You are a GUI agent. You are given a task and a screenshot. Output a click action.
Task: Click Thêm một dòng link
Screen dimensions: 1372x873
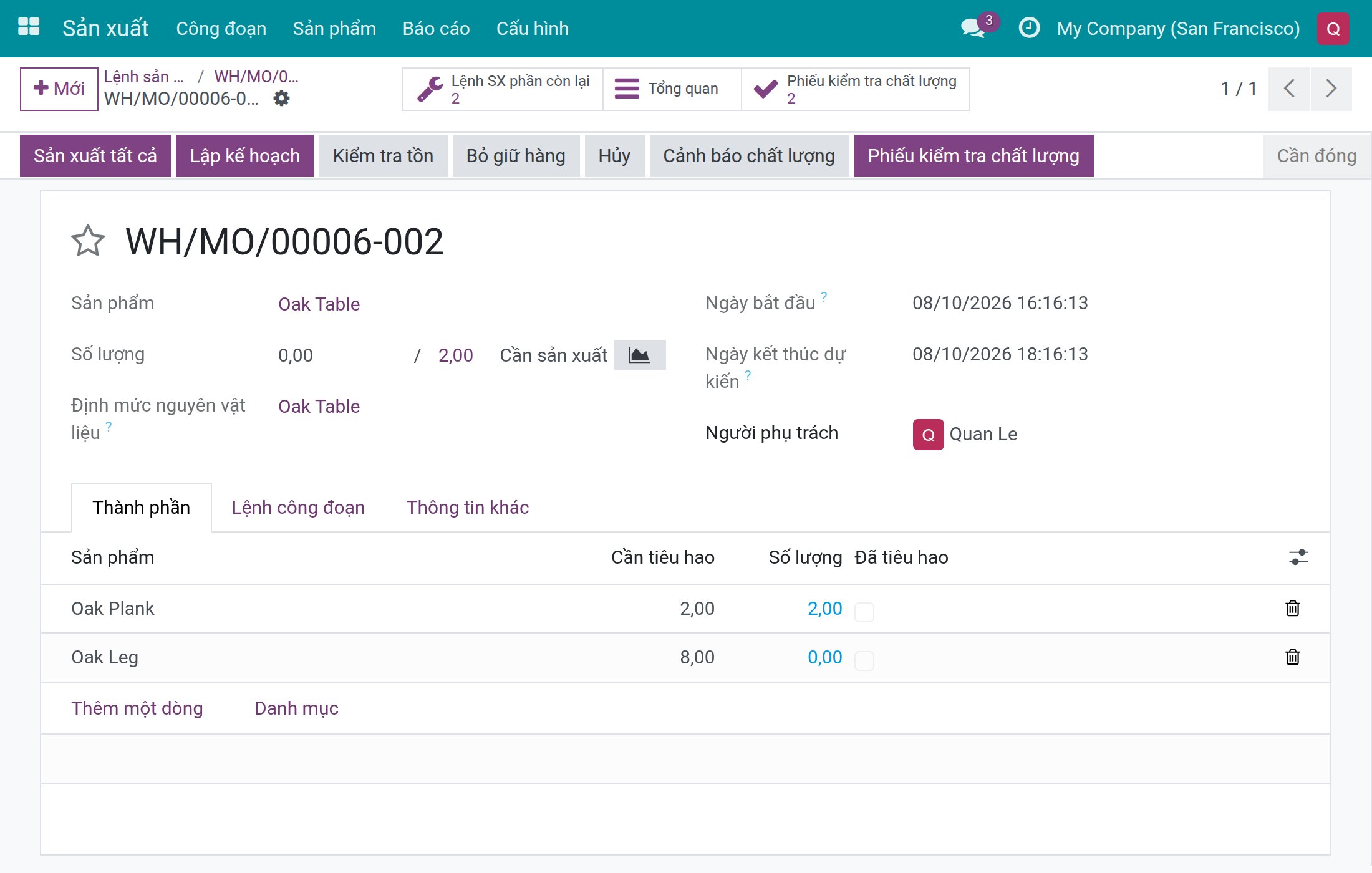tap(137, 708)
